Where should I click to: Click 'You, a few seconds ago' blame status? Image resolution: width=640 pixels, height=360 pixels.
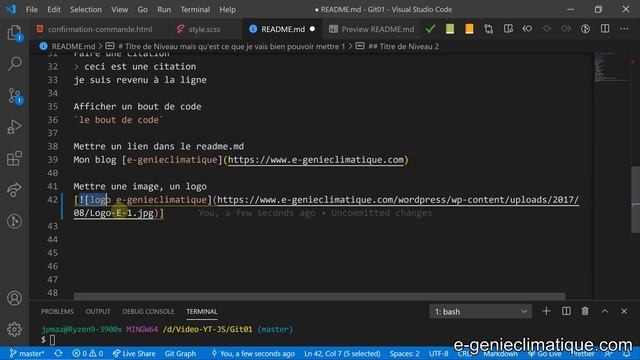click(x=253, y=353)
